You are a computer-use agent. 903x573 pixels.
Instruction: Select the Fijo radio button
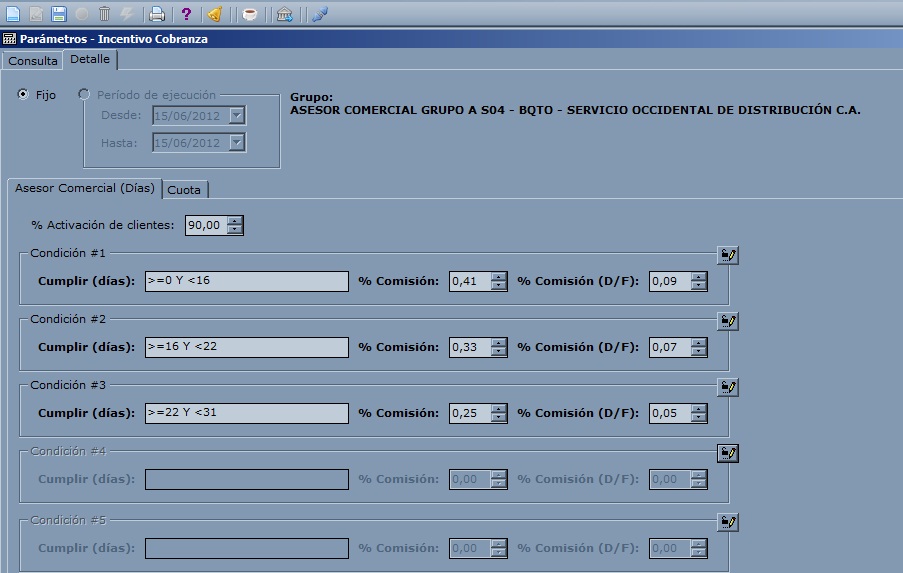point(24,95)
